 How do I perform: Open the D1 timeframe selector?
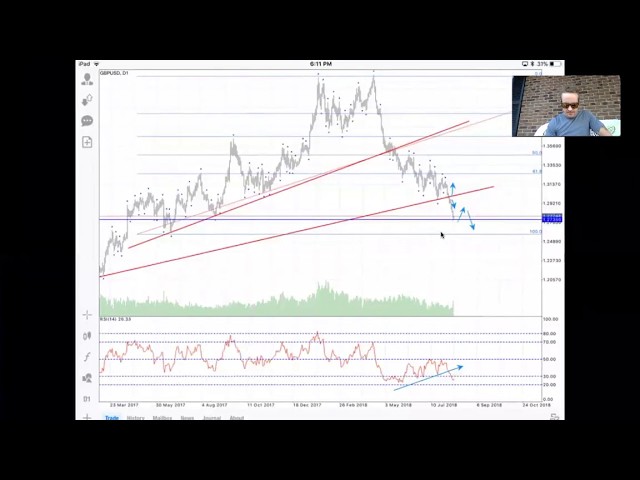point(87,399)
